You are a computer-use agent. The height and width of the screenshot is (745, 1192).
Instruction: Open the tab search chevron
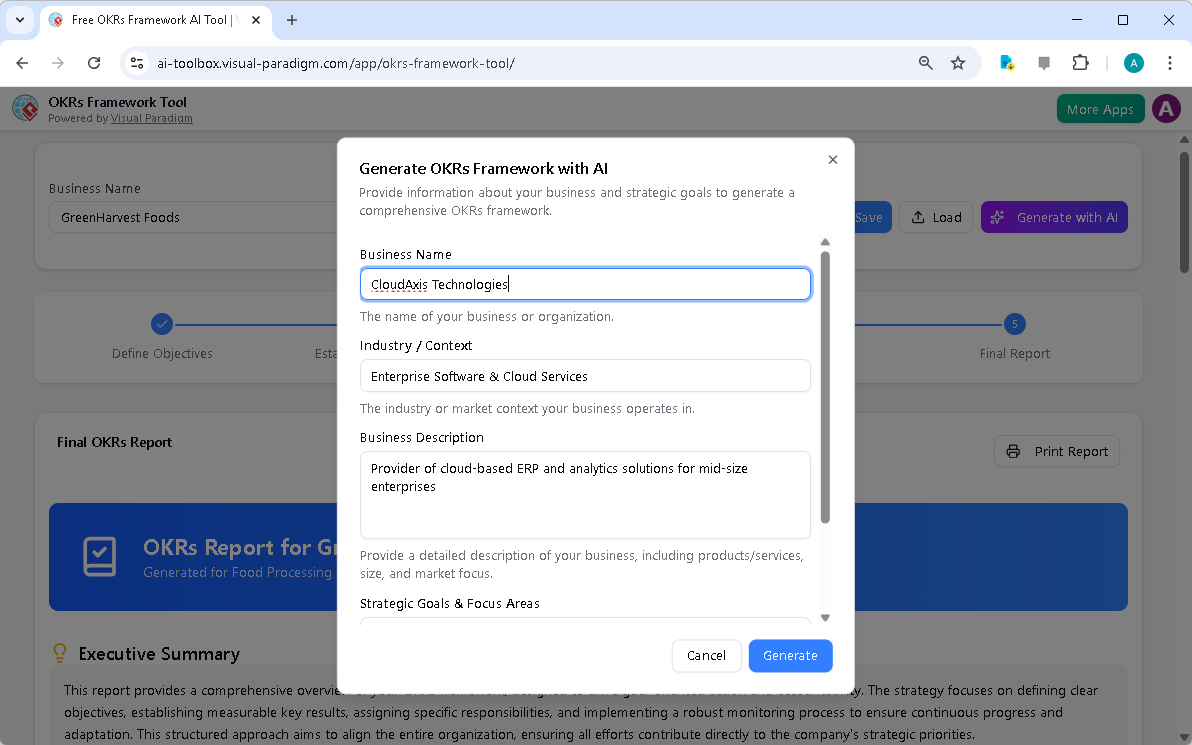[x=19, y=20]
